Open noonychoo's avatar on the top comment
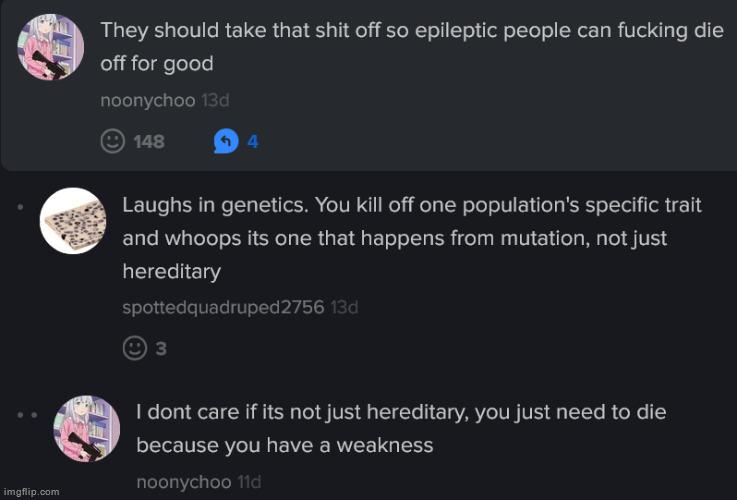Image resolution: width=737 pixels, height=500 pixels. click(x=51, y=47)
